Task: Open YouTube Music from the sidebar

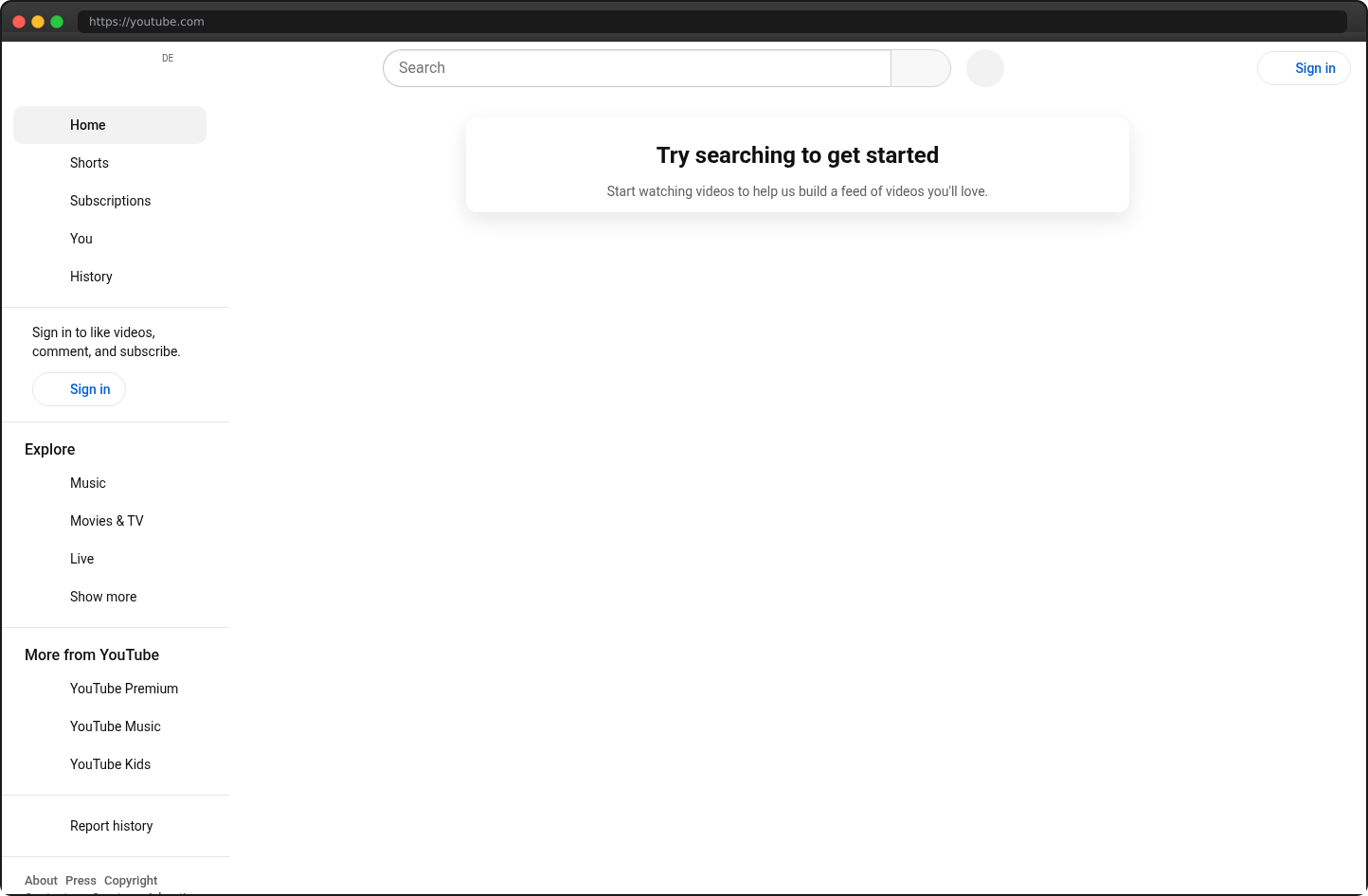Action: pyautogui.click(x=115, y=726)
